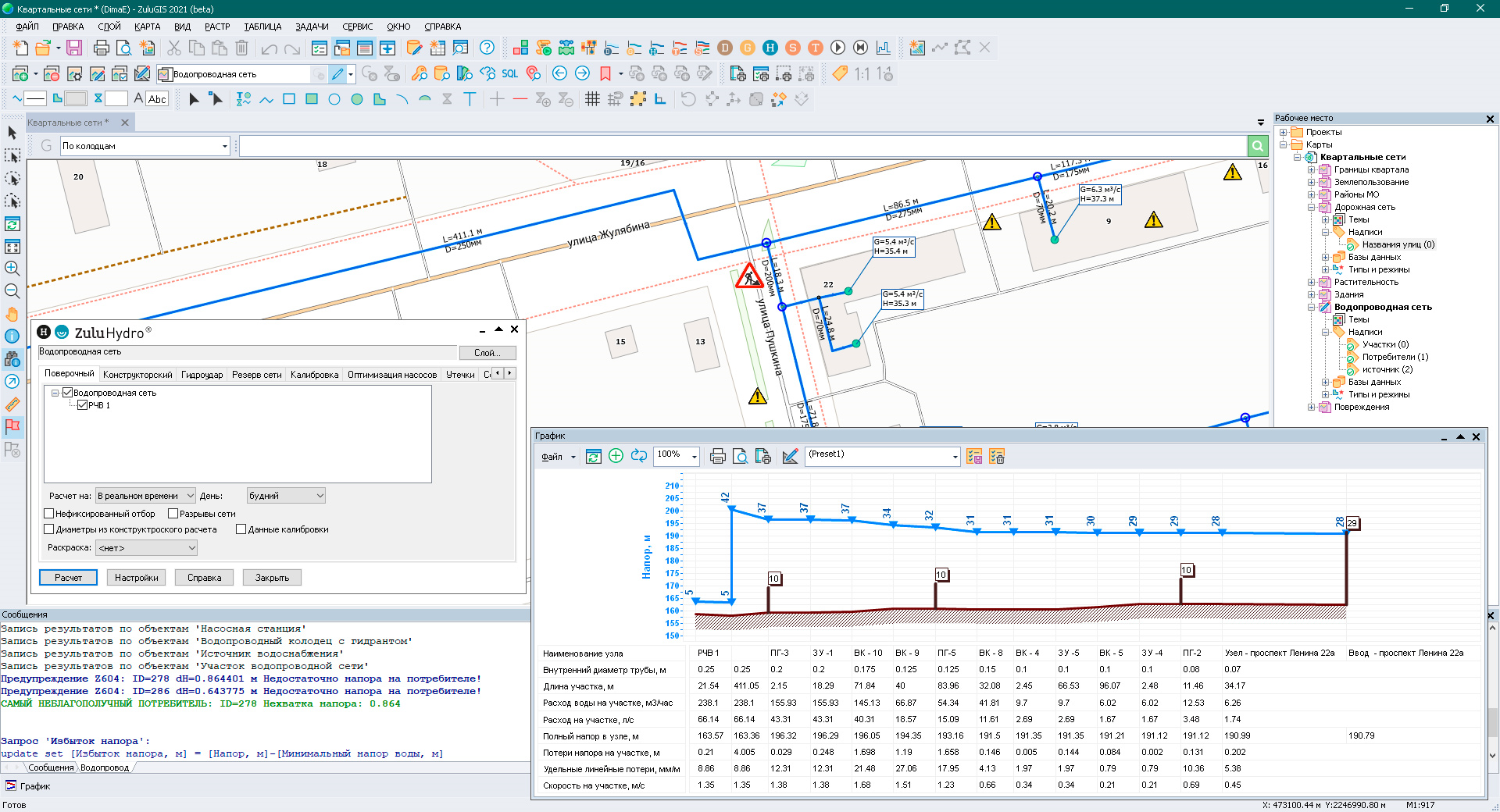The height and width of the screenshot is (812, 1500).
Task: Click the Save diskette icon in toolbar
Action: click(74, 48)
